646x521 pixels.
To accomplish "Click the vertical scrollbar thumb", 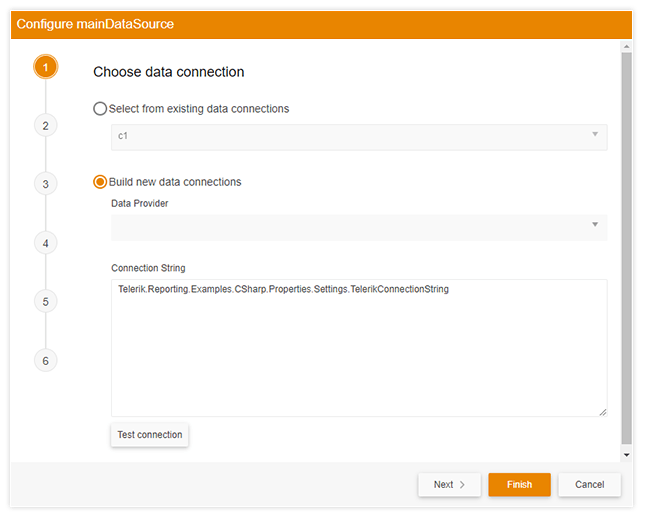I will click(x=627, y=248).
